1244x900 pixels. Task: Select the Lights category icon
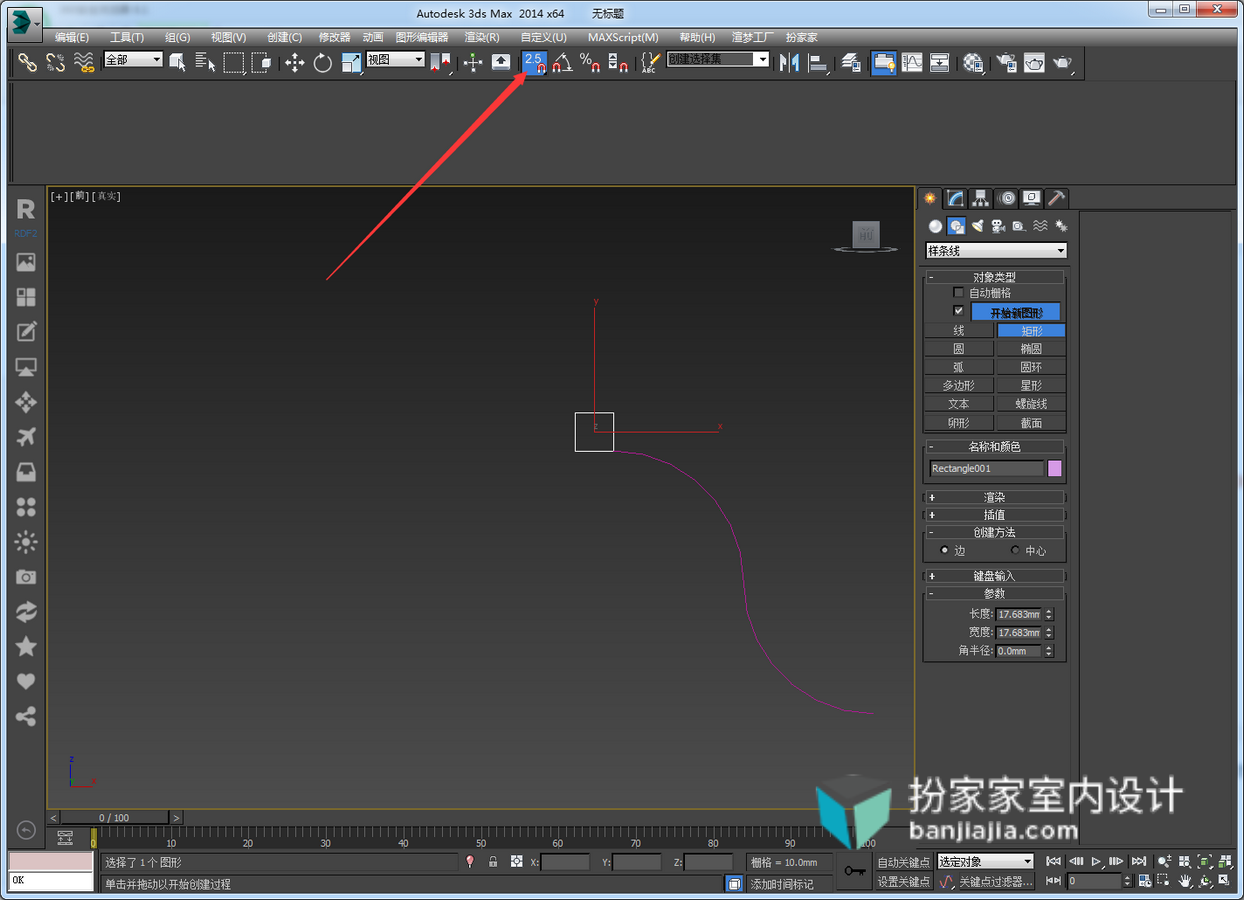click(977, 226)
